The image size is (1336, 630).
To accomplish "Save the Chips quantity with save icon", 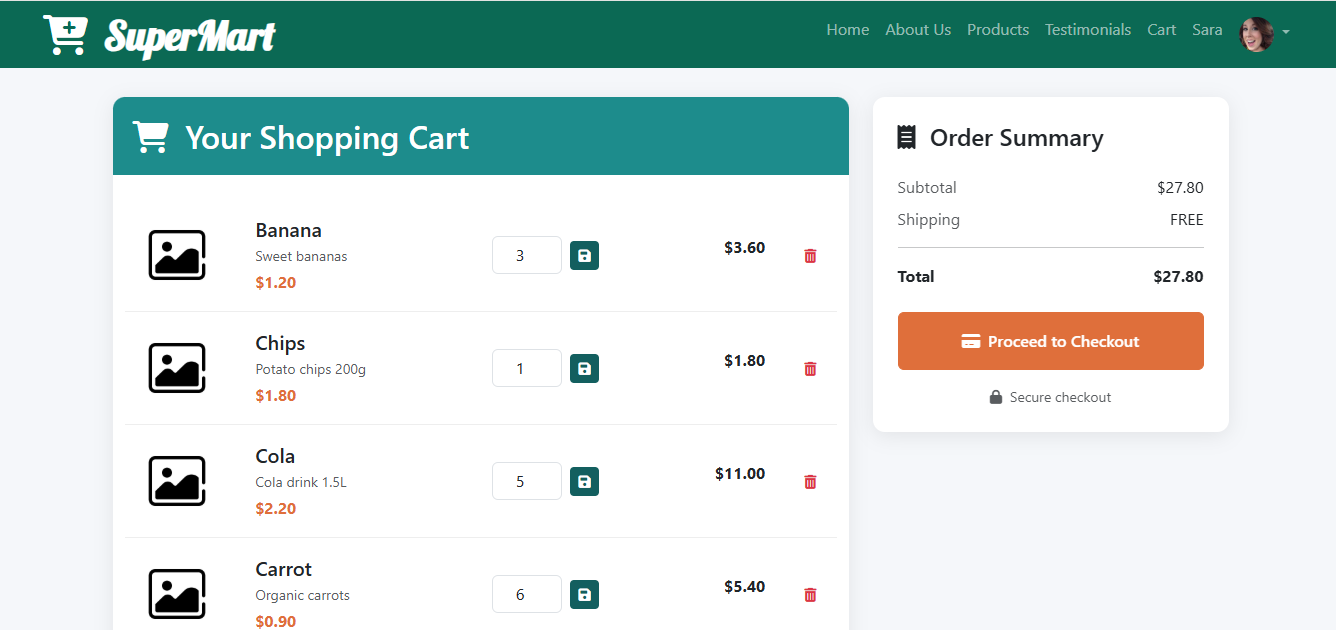I will 584,369.
